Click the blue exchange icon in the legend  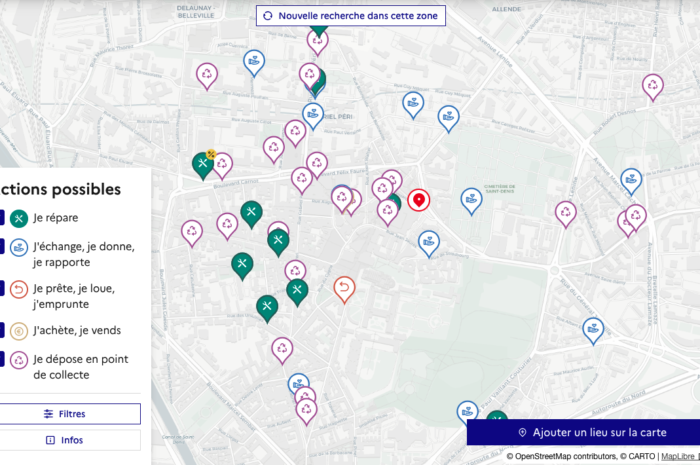19,246
